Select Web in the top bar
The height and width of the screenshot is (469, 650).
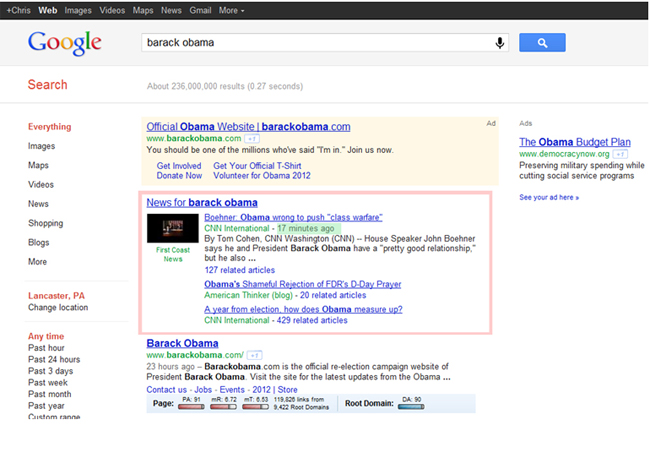48,10
